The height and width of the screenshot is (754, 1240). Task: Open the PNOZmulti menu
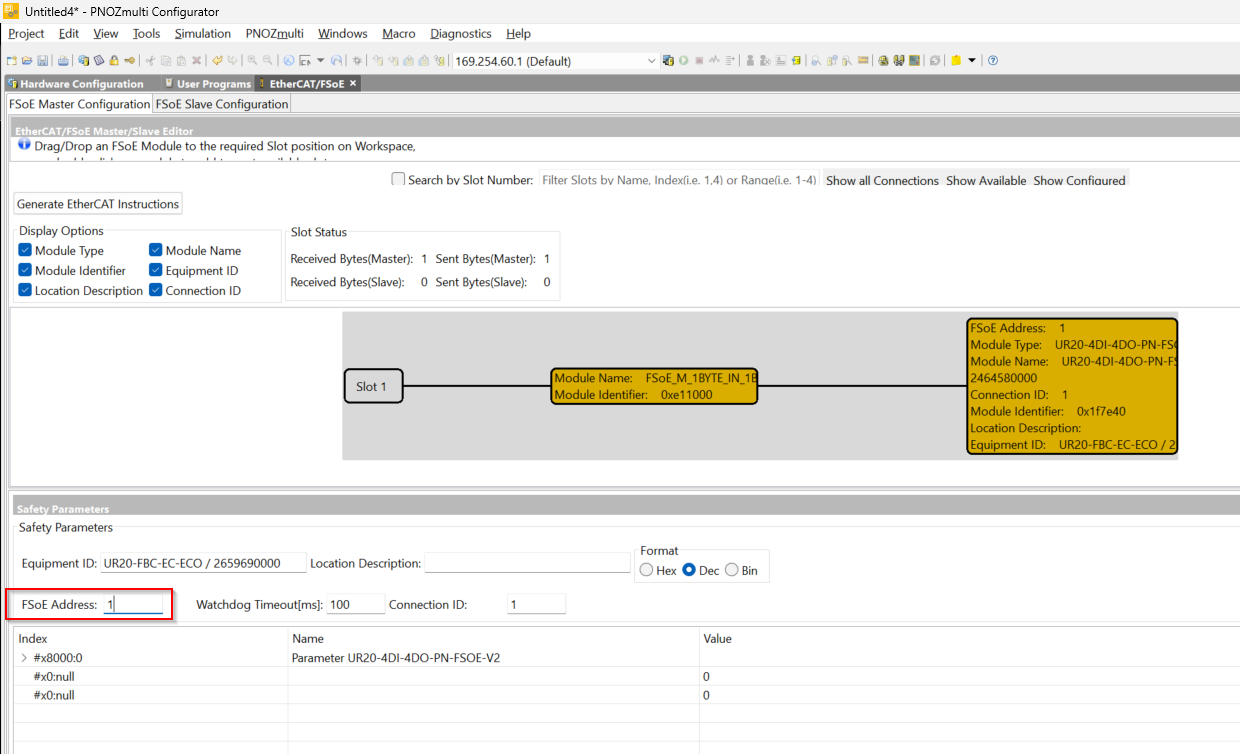275,33
